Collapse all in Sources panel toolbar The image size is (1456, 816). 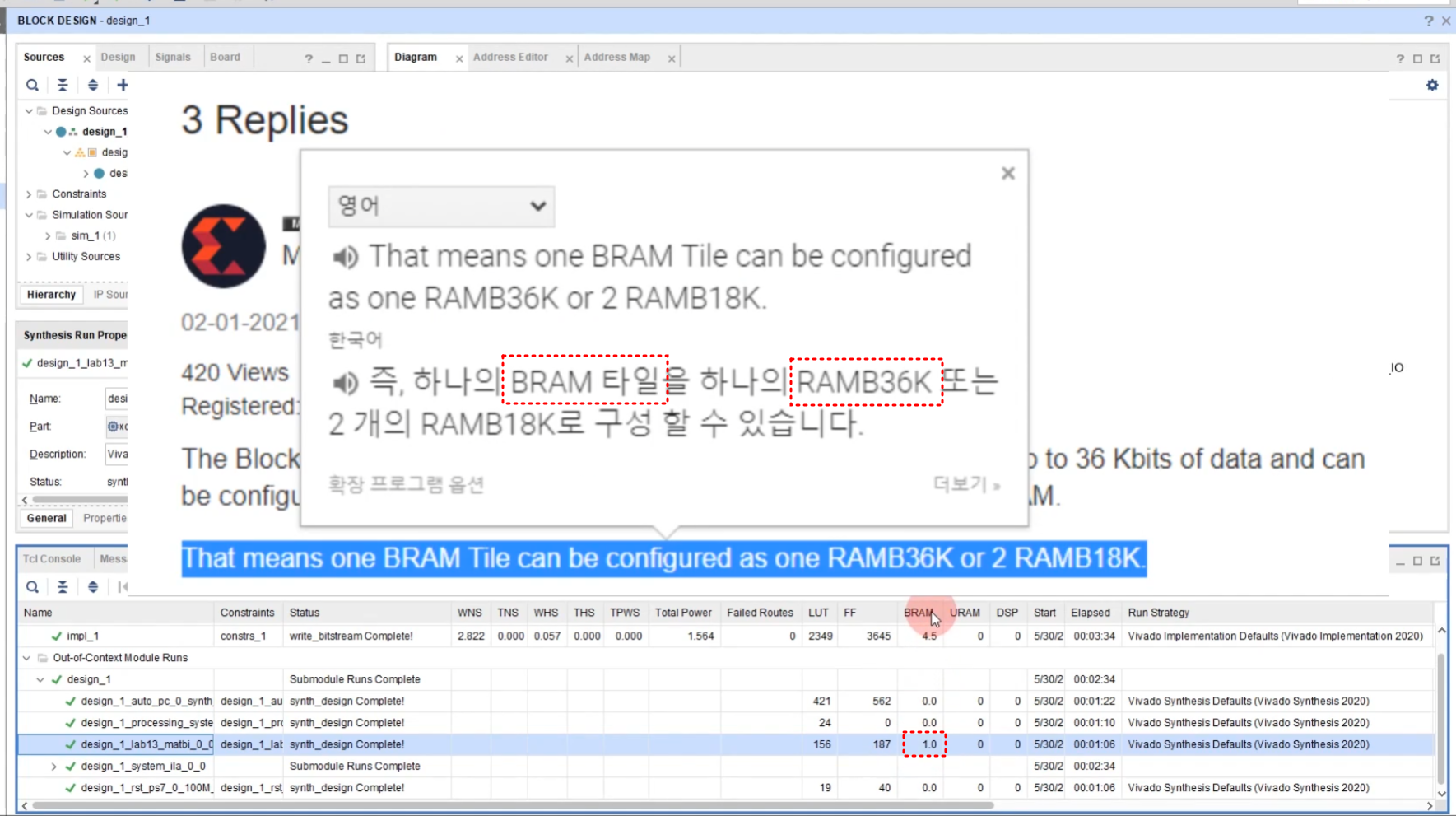click(63, 85)
